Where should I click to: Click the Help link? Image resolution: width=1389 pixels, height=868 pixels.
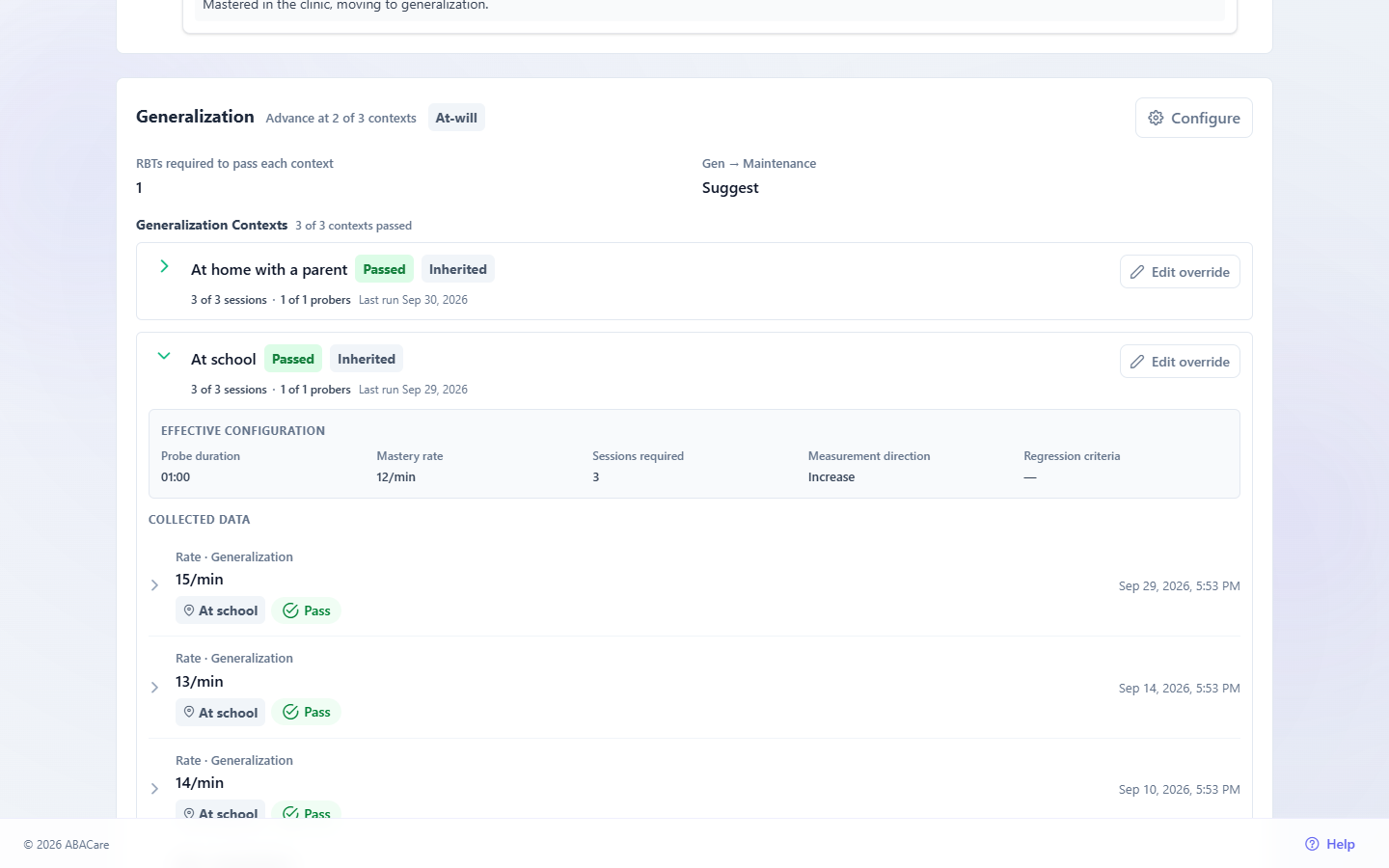(x=1330, y=844)
